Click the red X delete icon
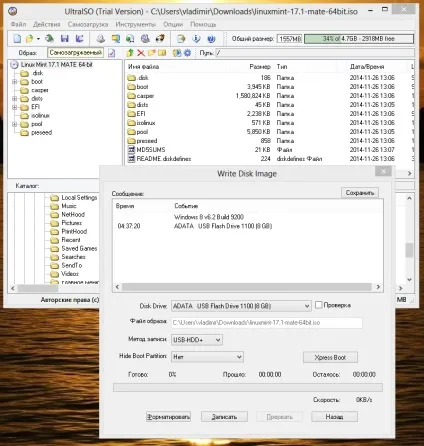 (x=141, y=53)
